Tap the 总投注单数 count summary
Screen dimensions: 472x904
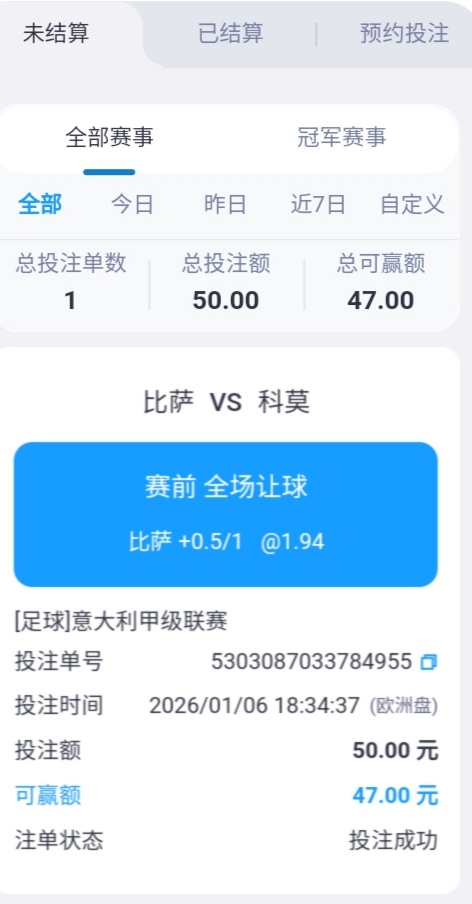(x=70, y=282)
